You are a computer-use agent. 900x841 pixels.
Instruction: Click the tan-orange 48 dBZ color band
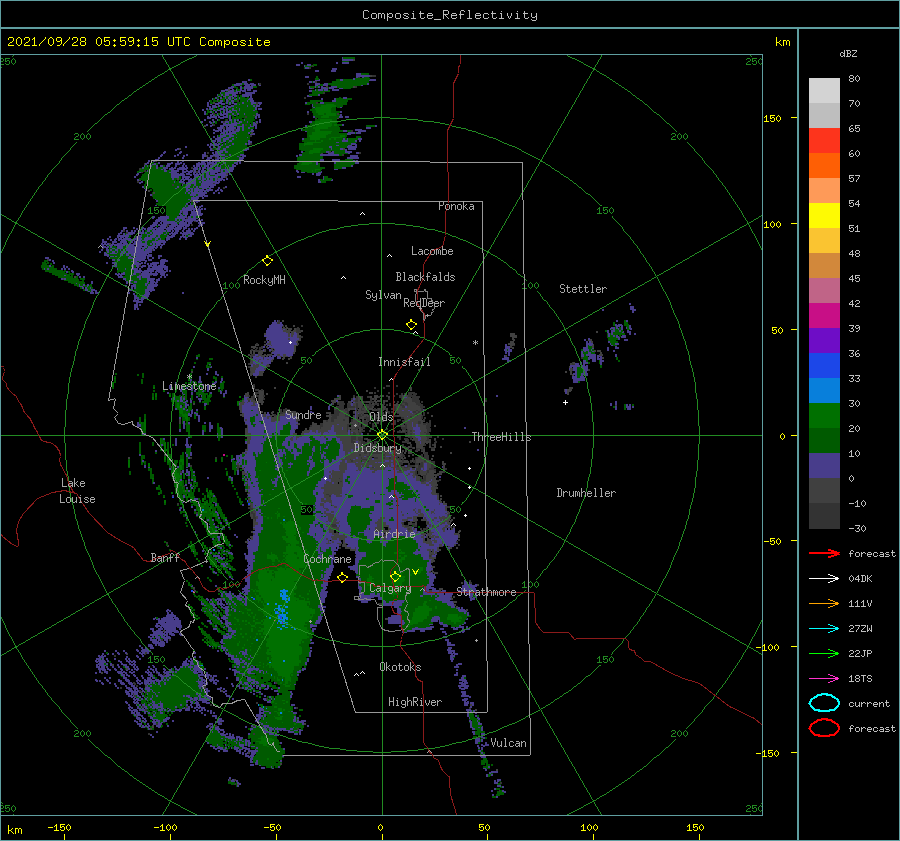coord(824,265)
